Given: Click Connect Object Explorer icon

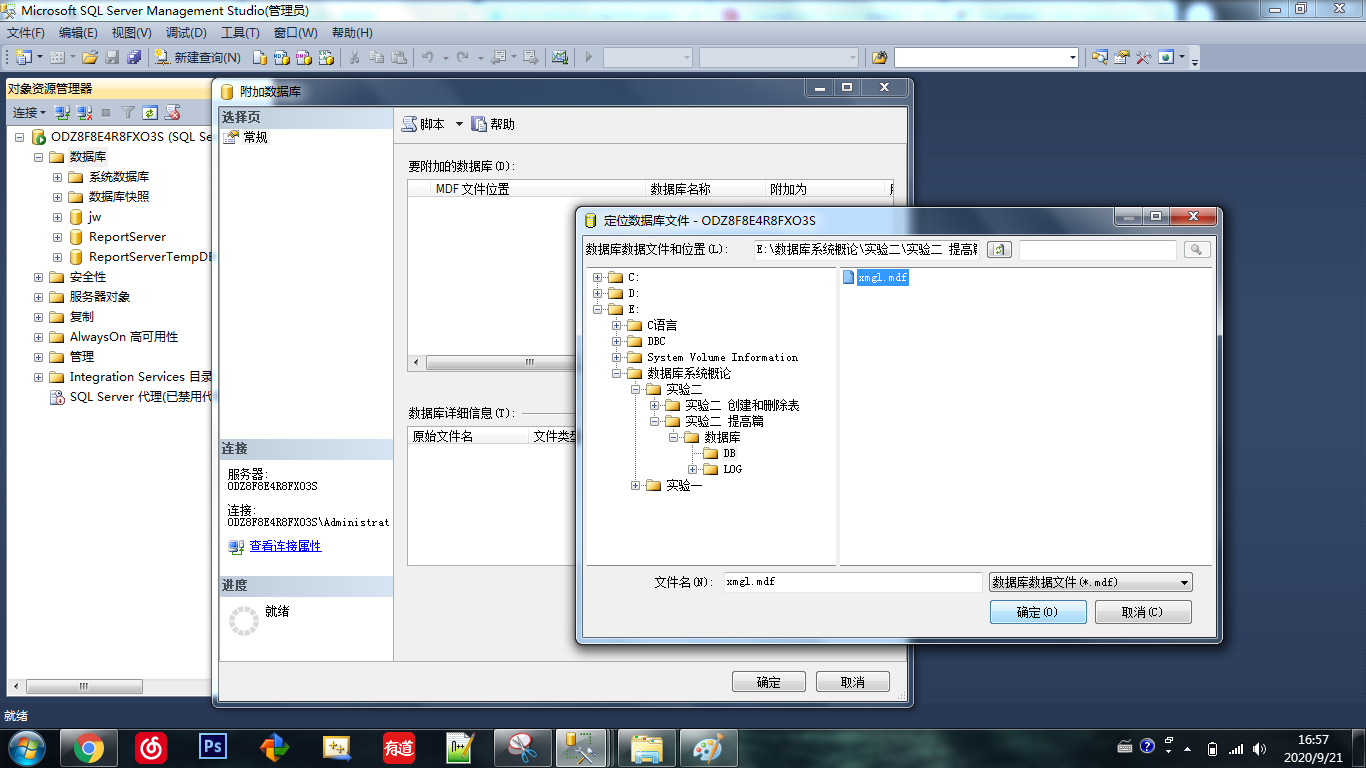Looking at the screenshot, I should [x=62, y=113].
